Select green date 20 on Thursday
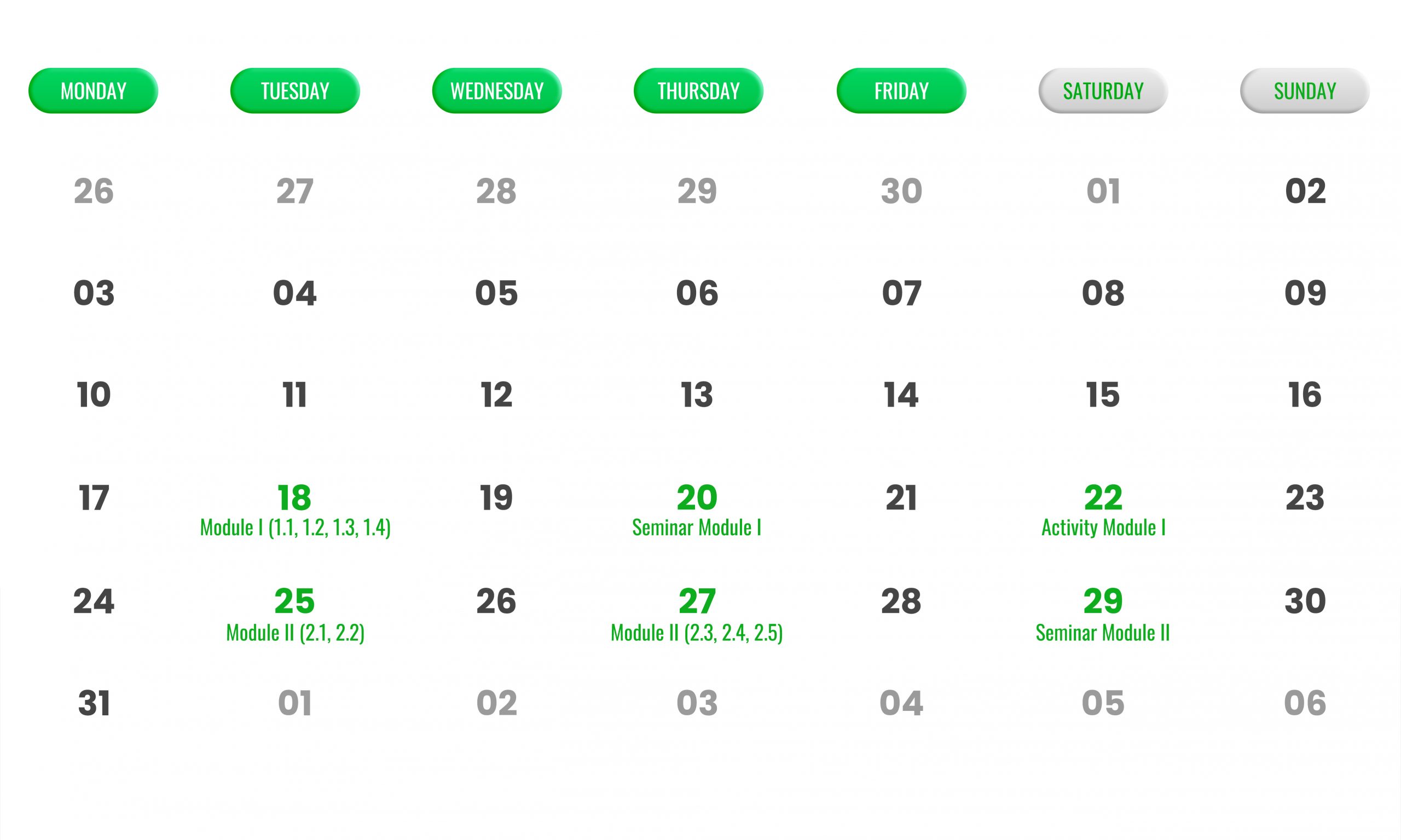The height and width of the screenshot is (840, 1401). (x=697, y=497)
